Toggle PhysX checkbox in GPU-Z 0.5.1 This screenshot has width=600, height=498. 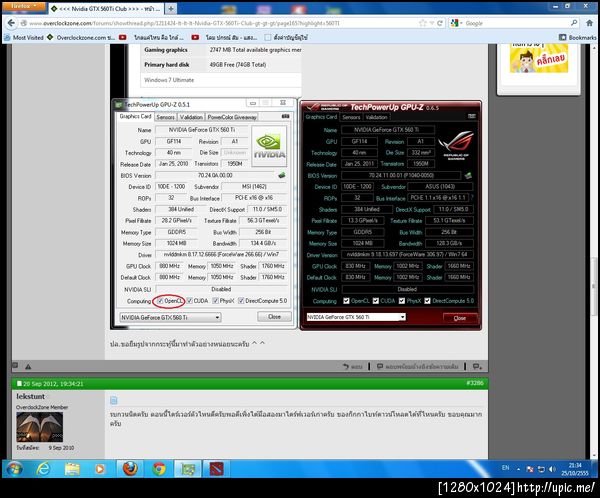tap(215, 301)
